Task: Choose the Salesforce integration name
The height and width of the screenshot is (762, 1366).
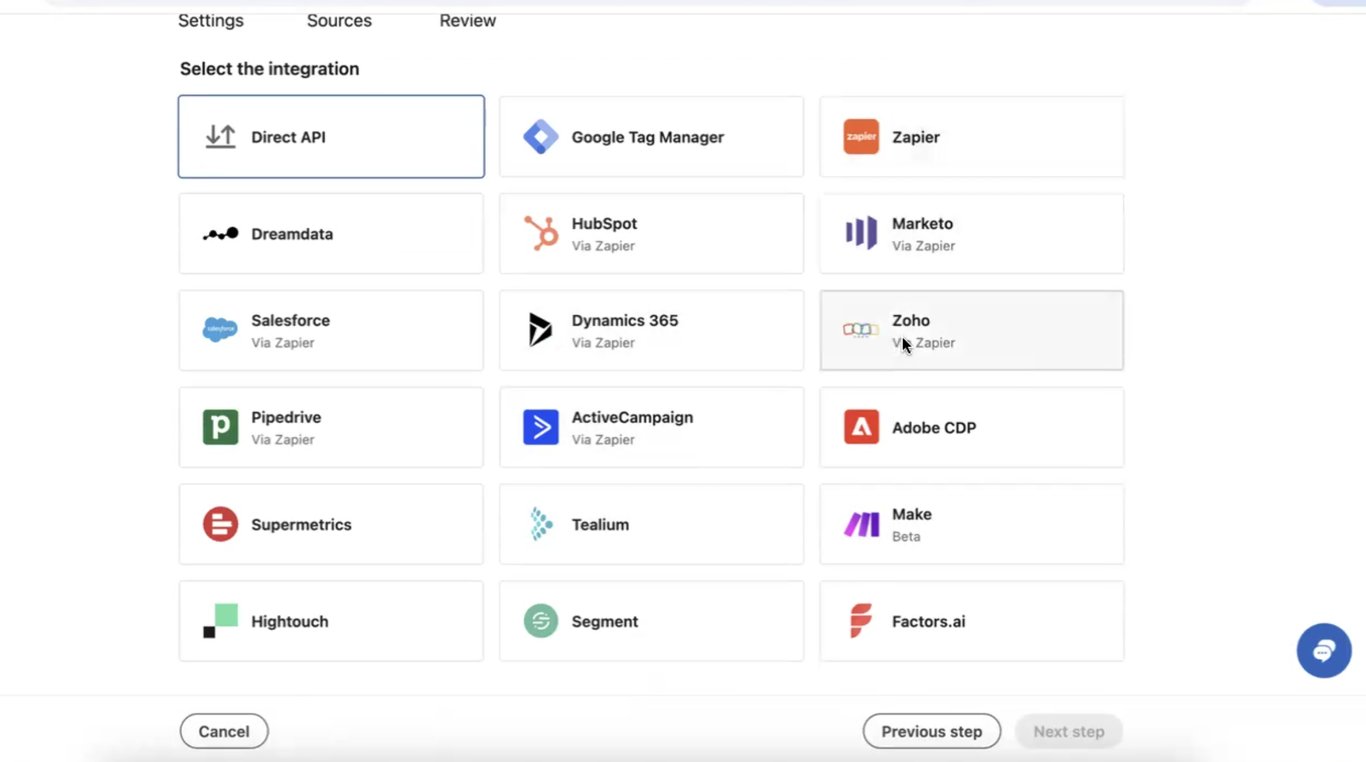Action: (x=290, y=321)
